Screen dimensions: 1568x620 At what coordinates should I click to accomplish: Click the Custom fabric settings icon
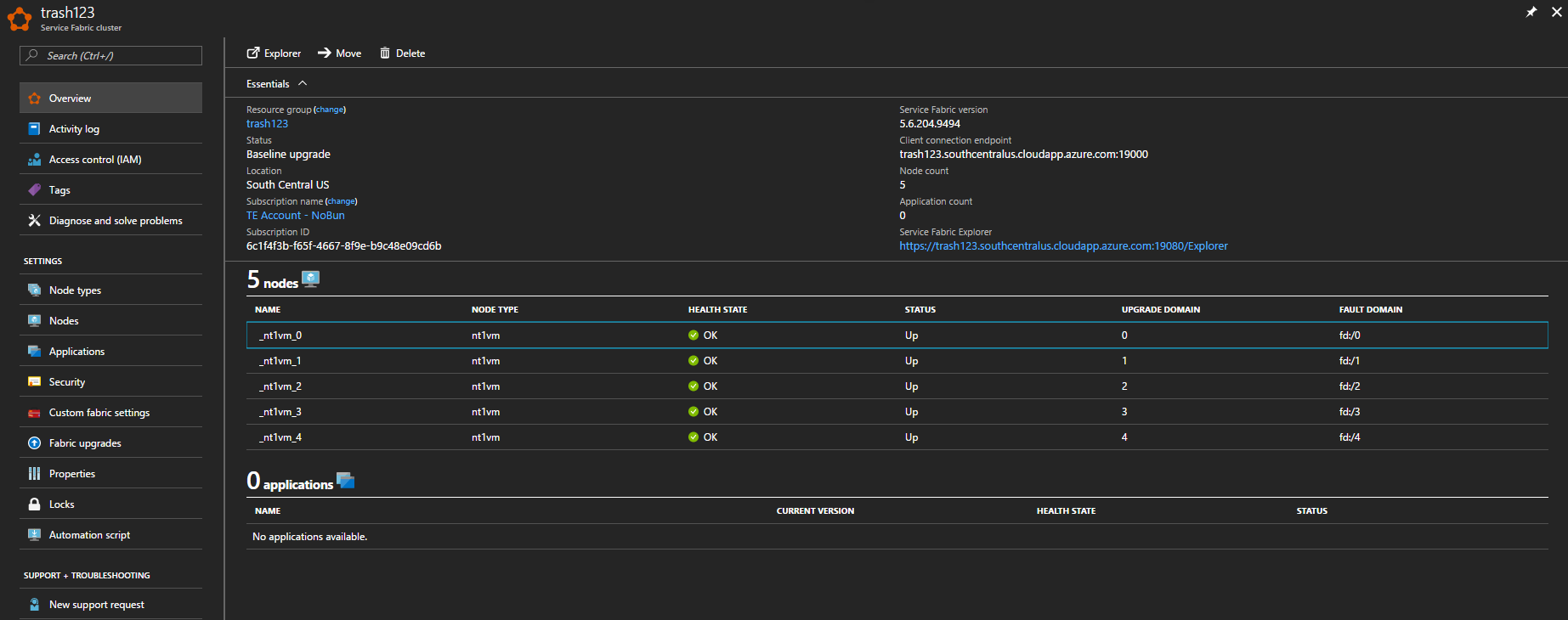34,413
